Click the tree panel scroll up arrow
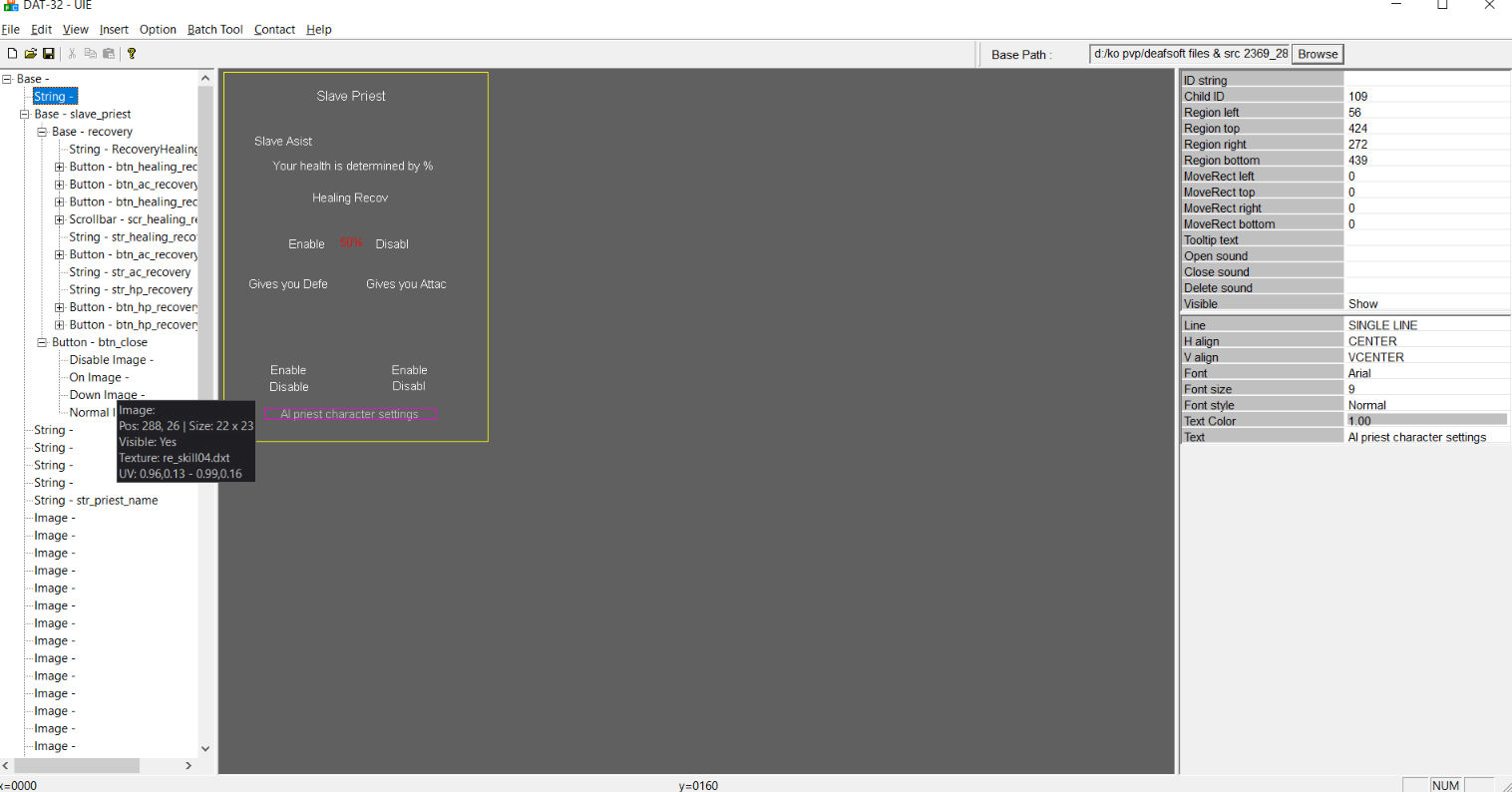 pos(205,78)
